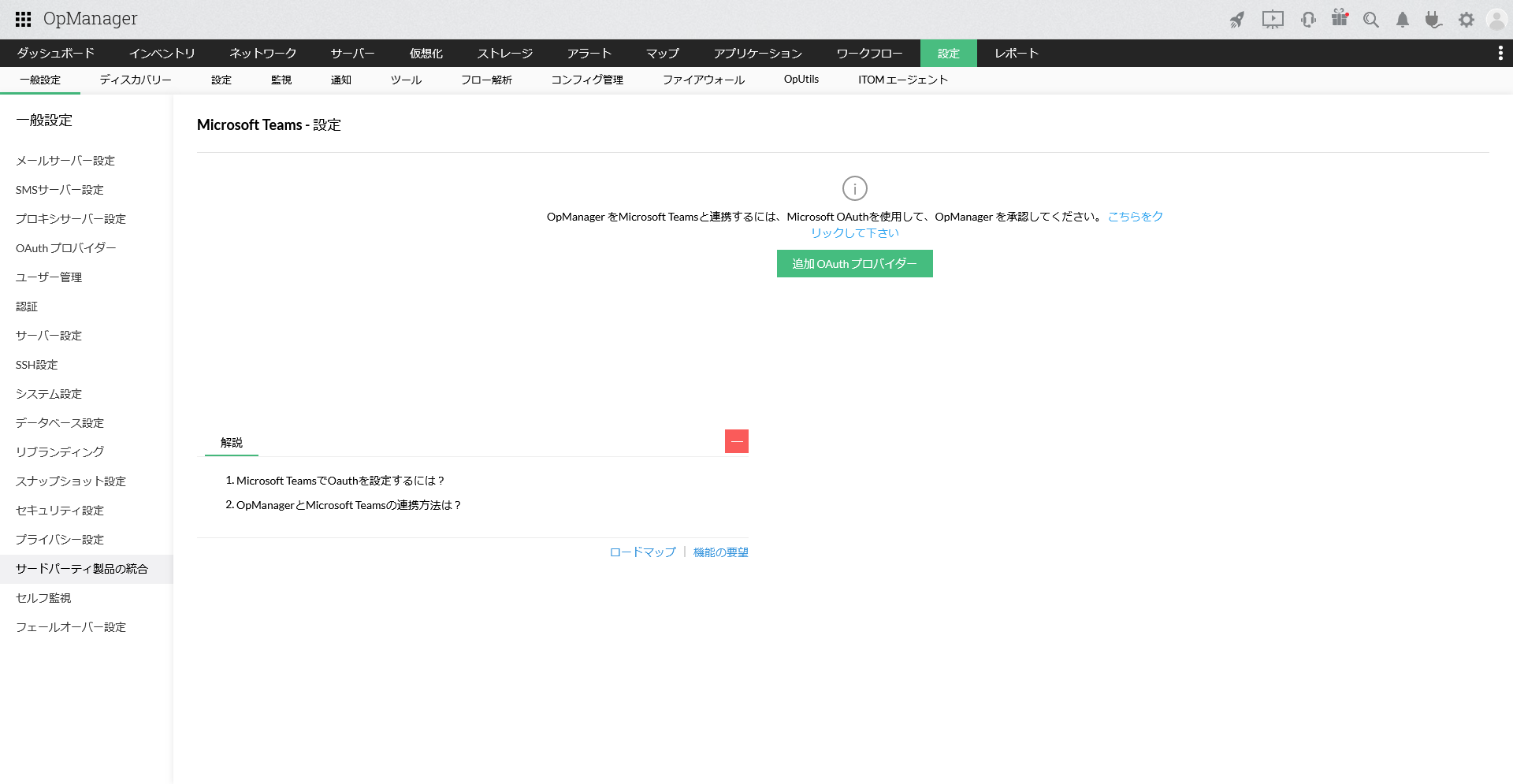Viewport: 1513px width, 784px height.
Task: Open the apps grid launcher icon
Action: pos(23,19)
